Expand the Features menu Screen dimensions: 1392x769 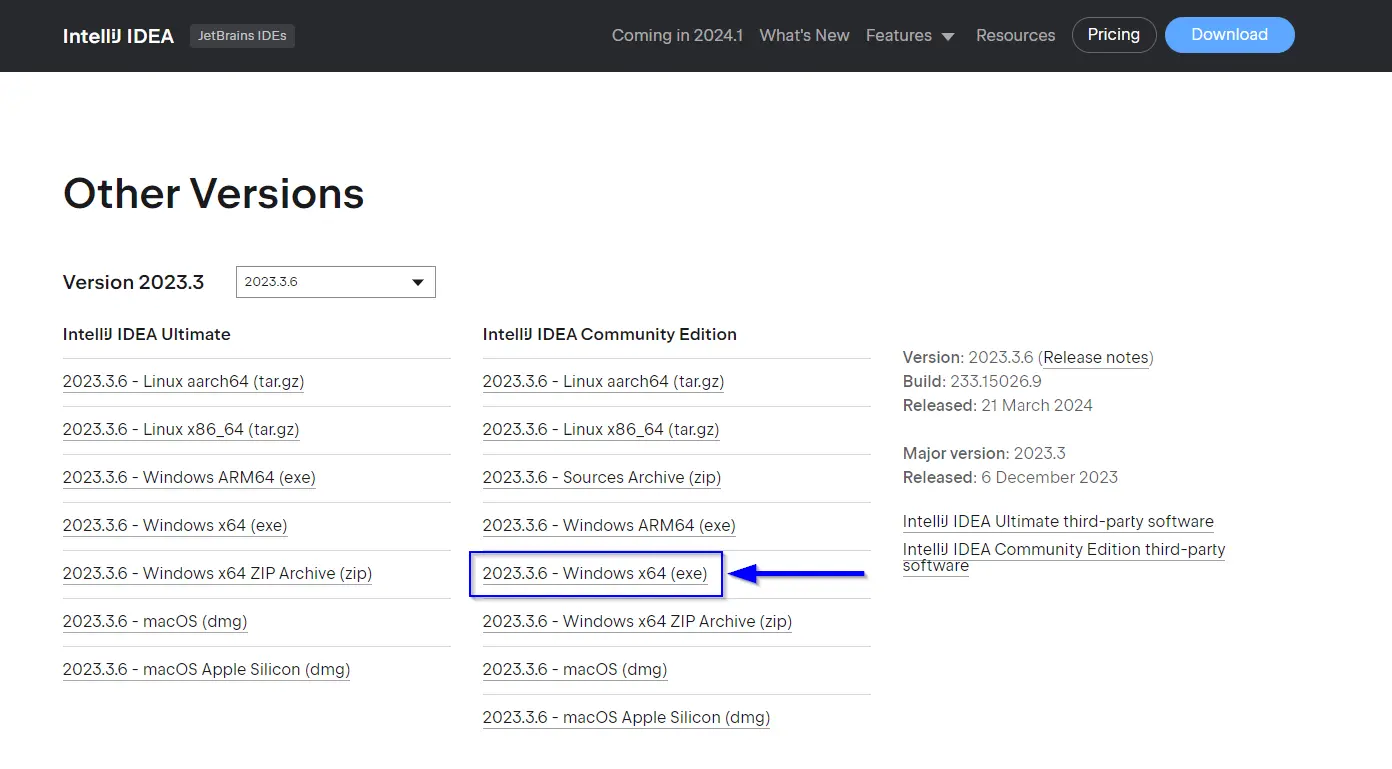910,35
